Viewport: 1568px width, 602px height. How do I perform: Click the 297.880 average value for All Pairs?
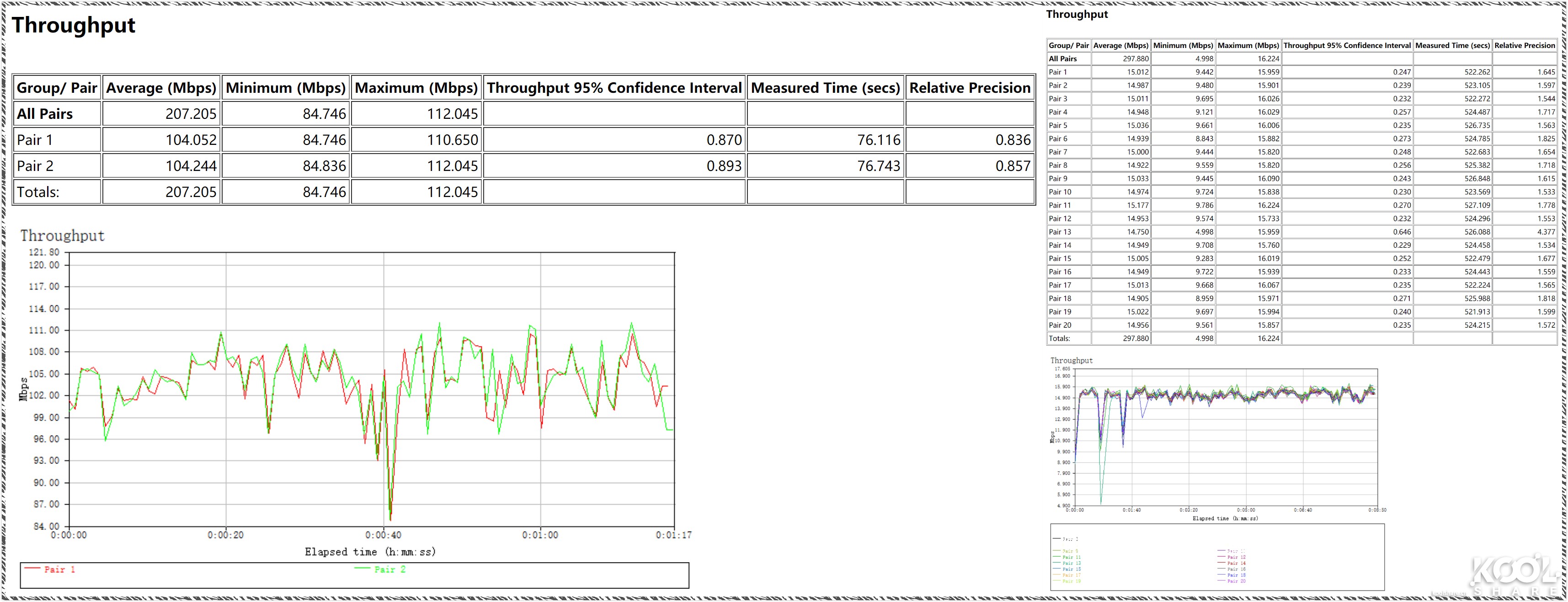1135,59
